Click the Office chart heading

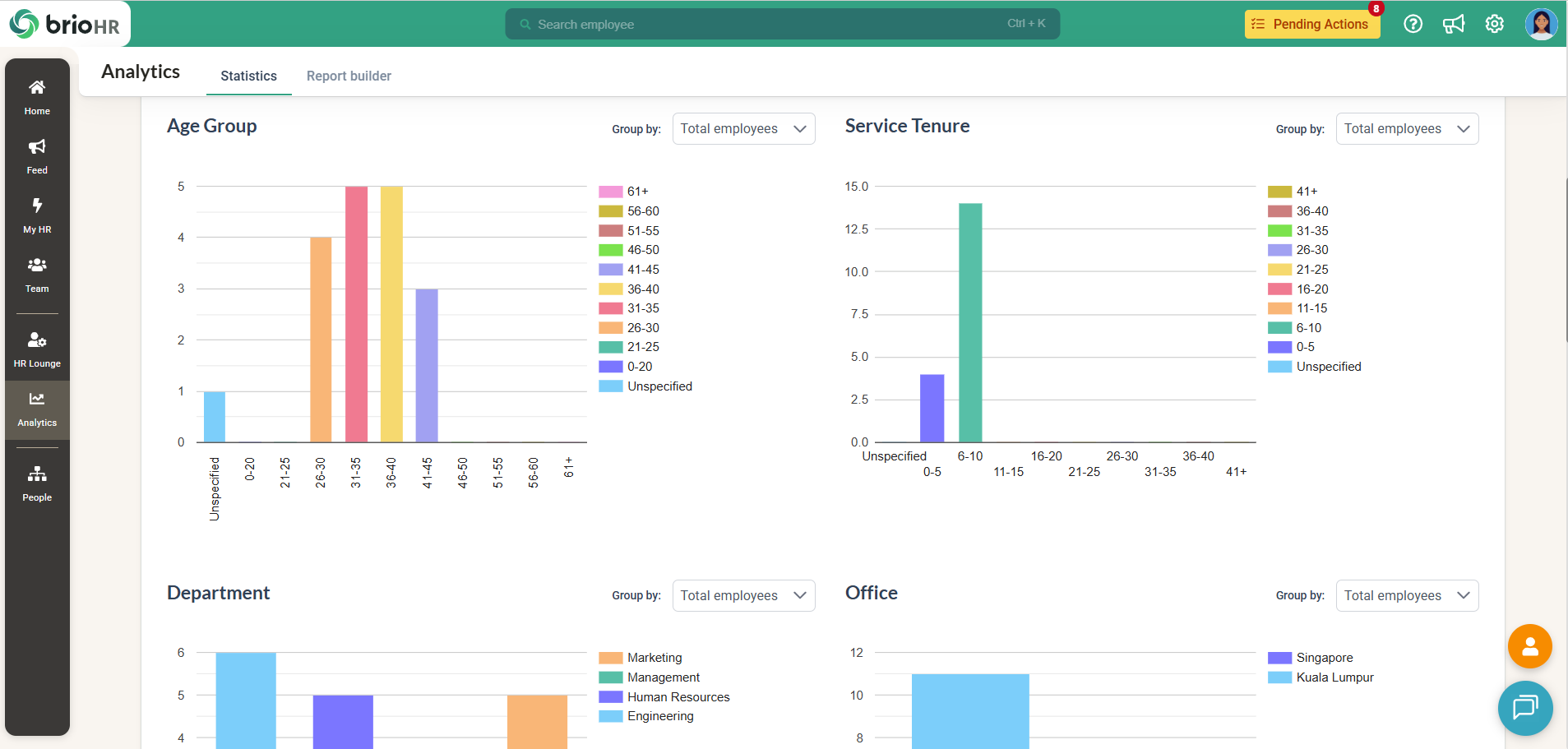[872, 593]
